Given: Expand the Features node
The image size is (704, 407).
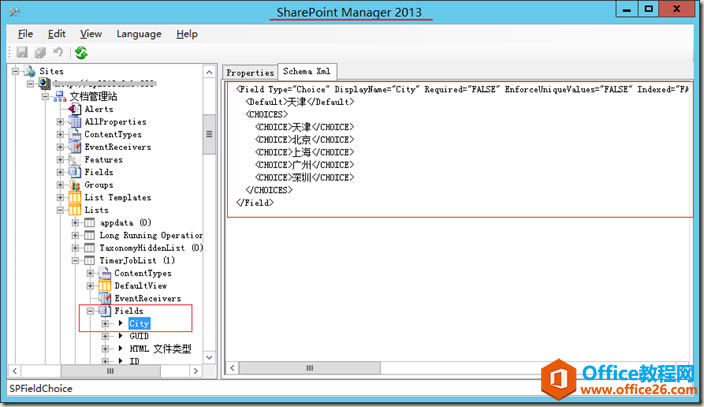Looking at the screenshot, I should click(x=60, y=159).
